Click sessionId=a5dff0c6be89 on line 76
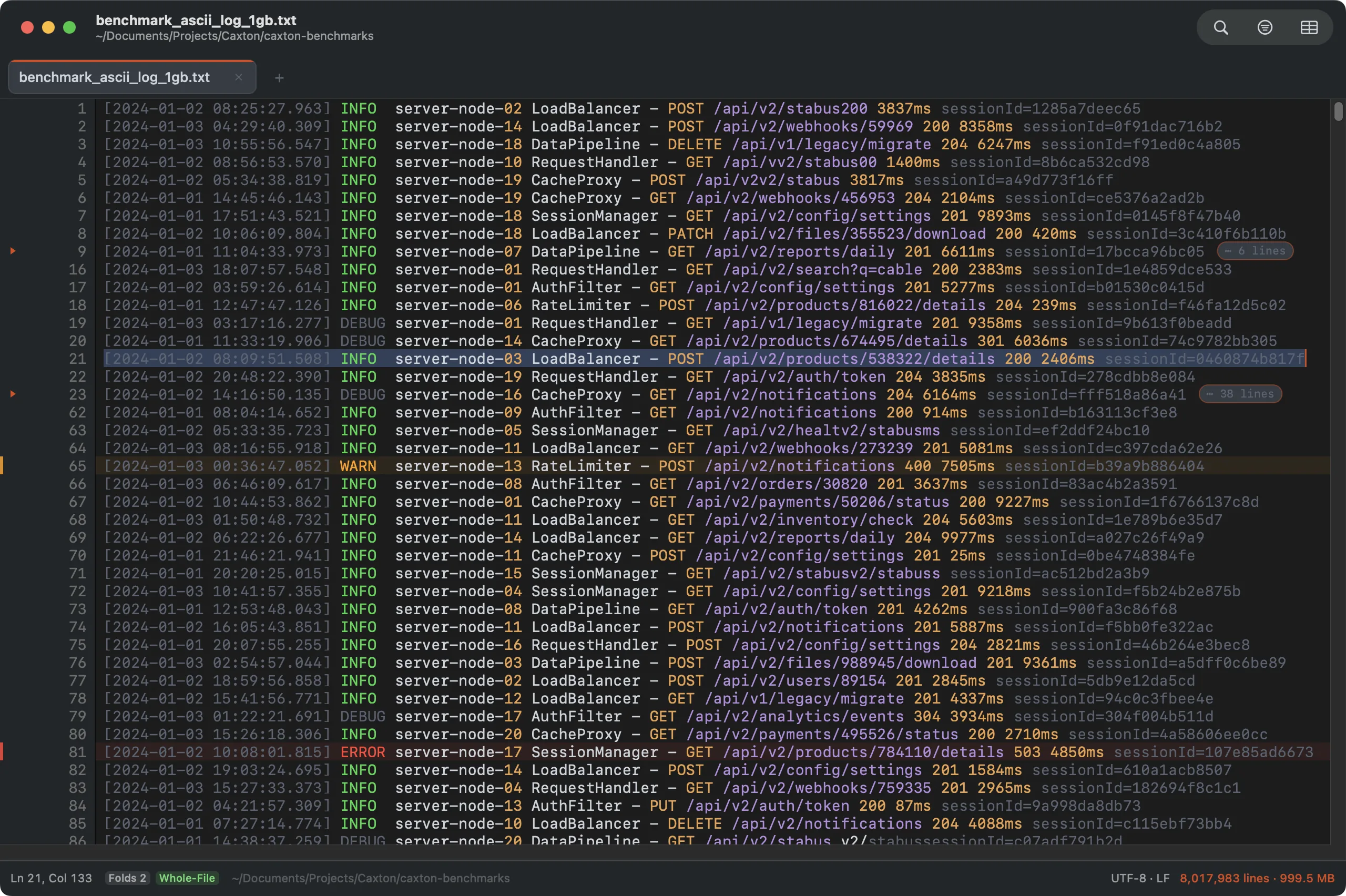The height and width of the screenshot is (896, 1346). click(x=1186, y=663)
